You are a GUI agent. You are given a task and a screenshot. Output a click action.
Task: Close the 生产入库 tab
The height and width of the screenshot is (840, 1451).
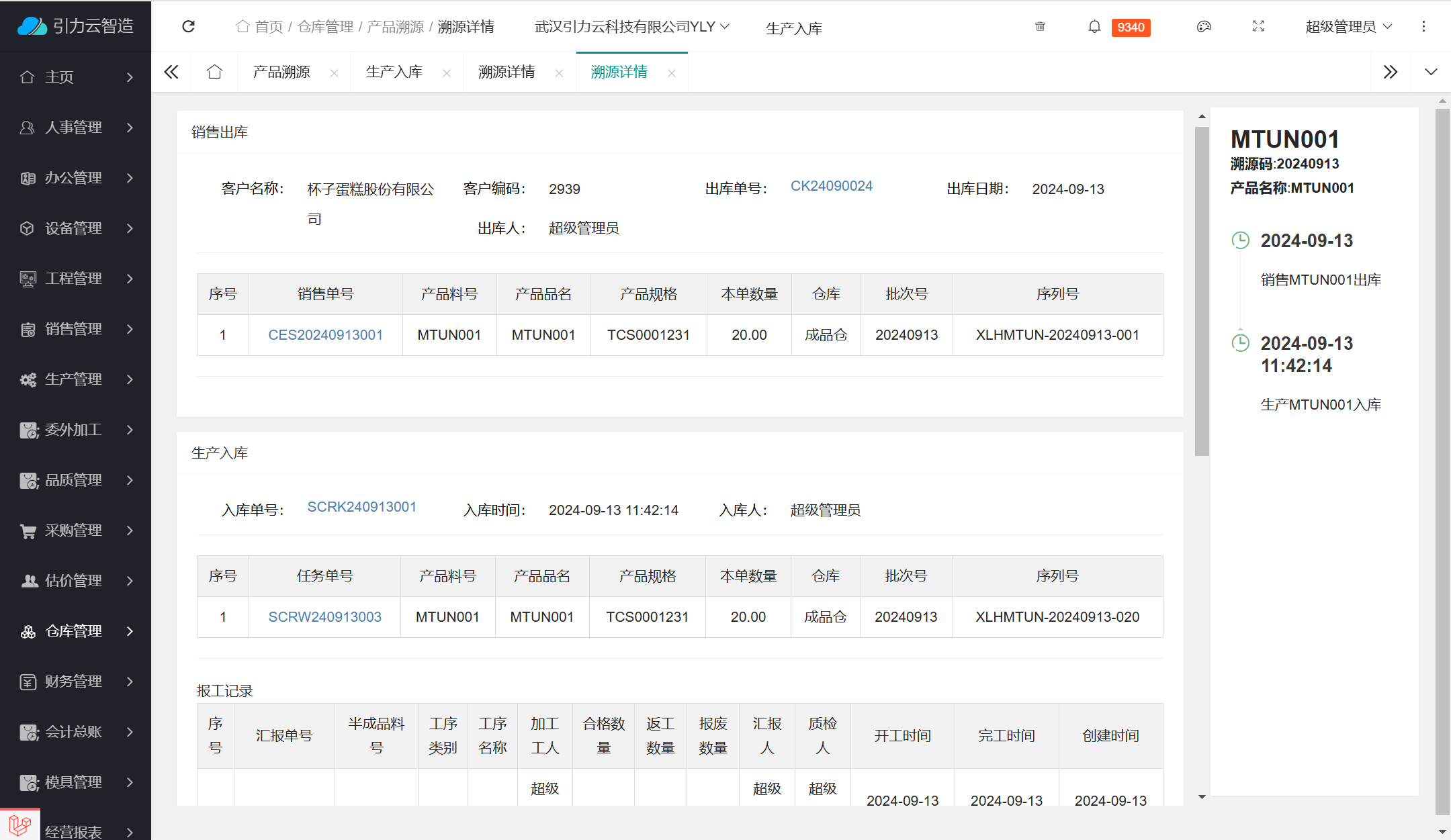[447, 73]
